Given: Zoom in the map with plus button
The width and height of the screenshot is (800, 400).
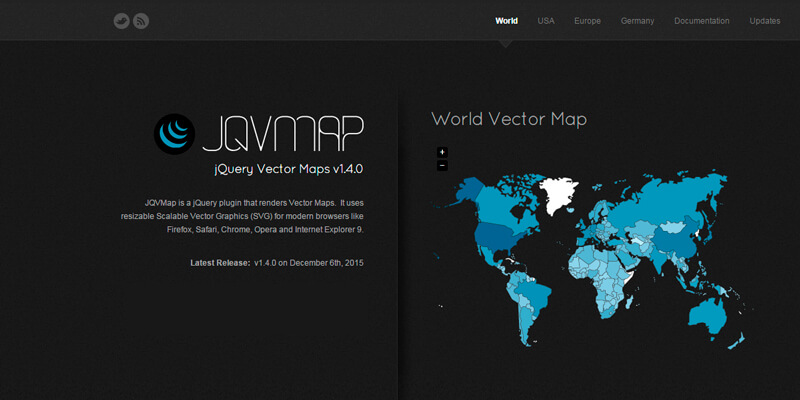Looking at the screenshot, I should click(442, 152).
